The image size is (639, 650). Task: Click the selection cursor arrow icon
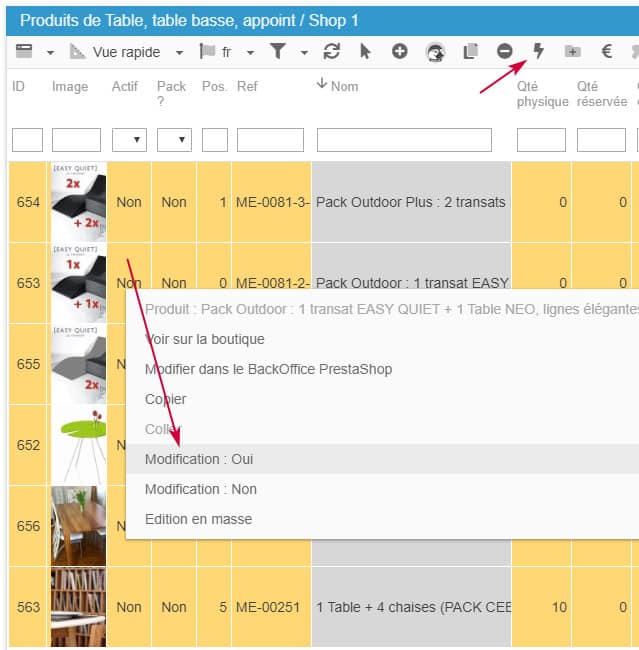365,51
